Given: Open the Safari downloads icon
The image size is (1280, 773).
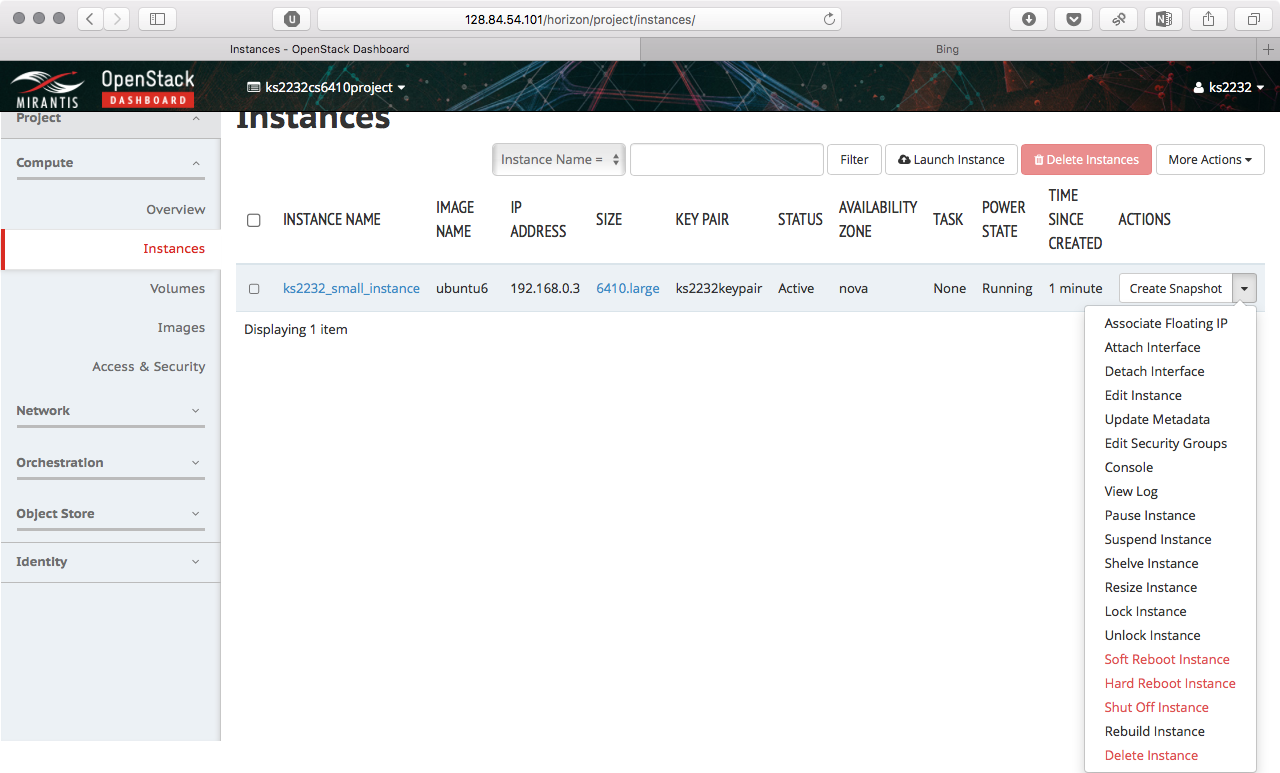Looking at the screenshot, I should (x=1028, y=19).
